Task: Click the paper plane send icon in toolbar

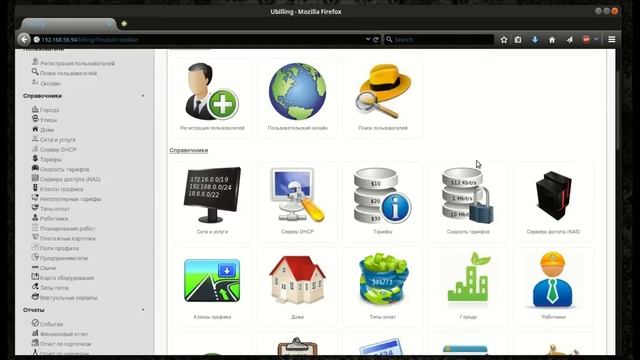Action: click(x=569, y=40)
